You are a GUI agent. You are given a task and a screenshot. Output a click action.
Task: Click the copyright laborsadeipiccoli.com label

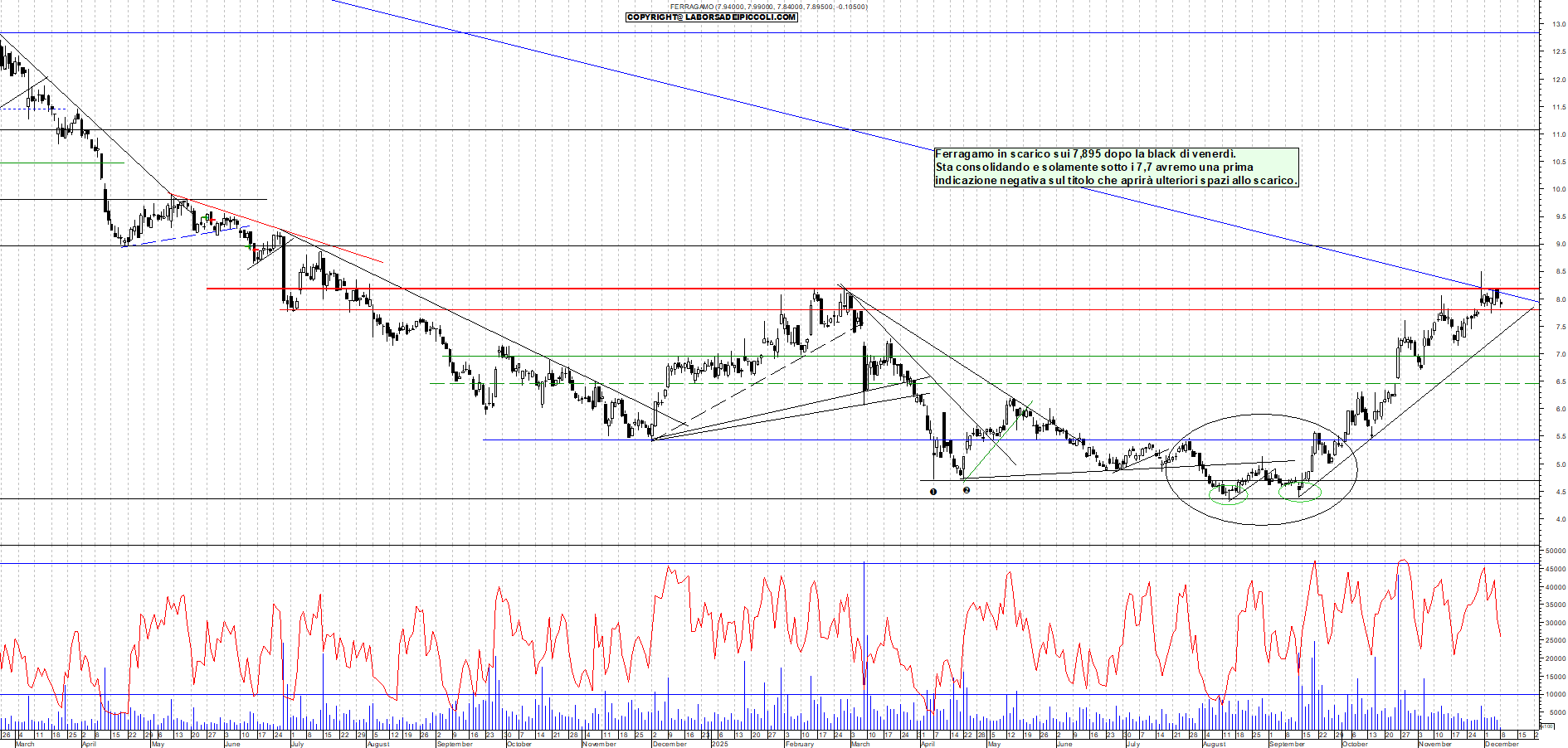point(712,17)
